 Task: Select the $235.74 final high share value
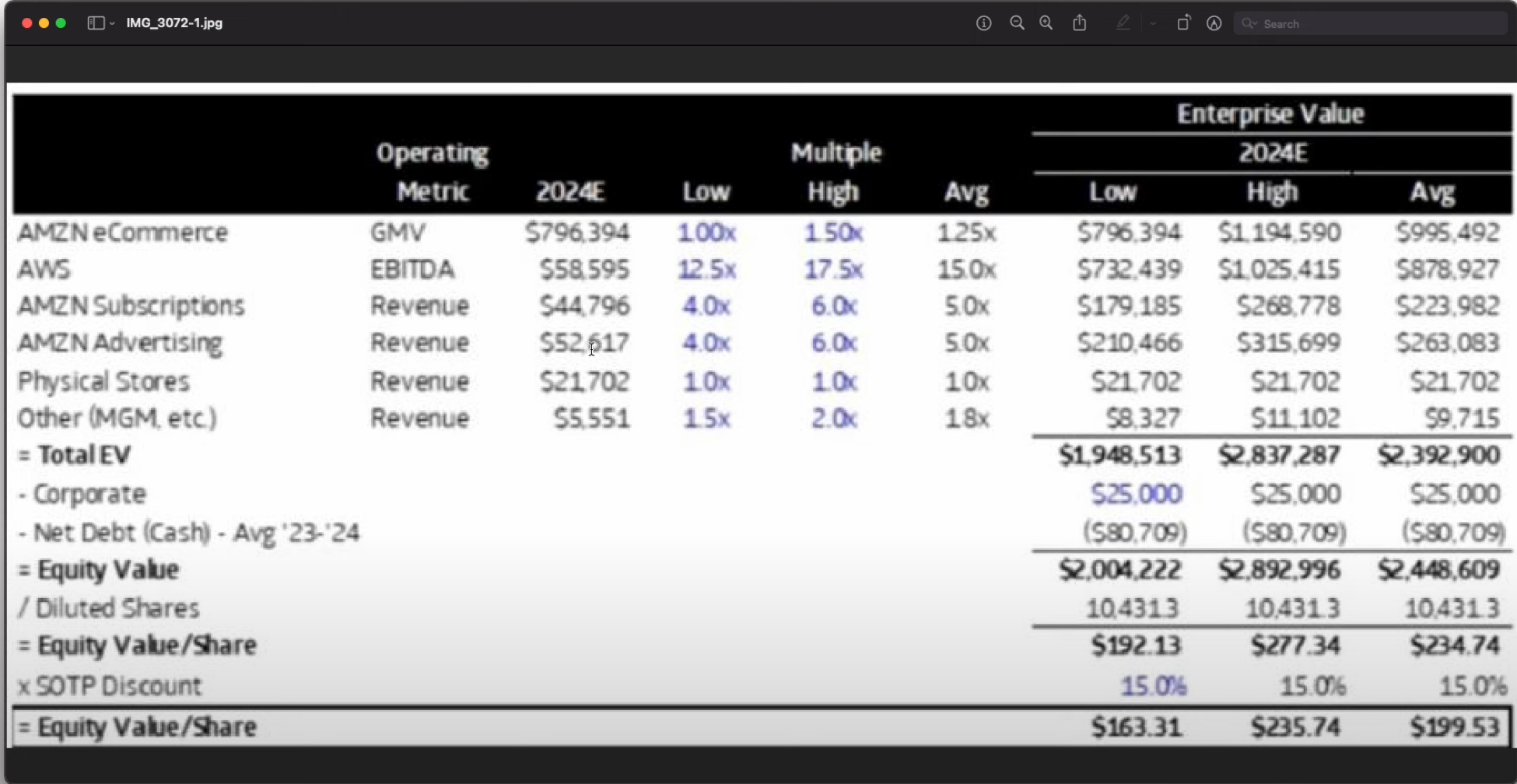point(1296,727)
